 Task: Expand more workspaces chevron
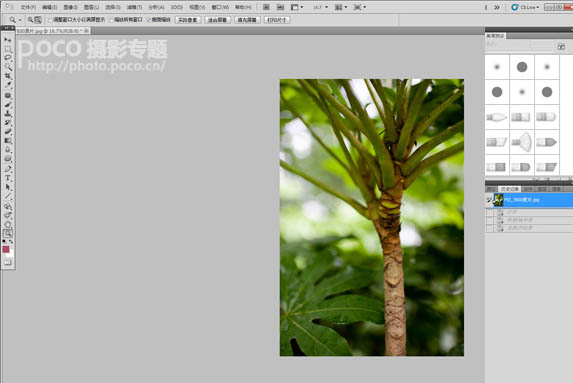[x=497, y=7]
